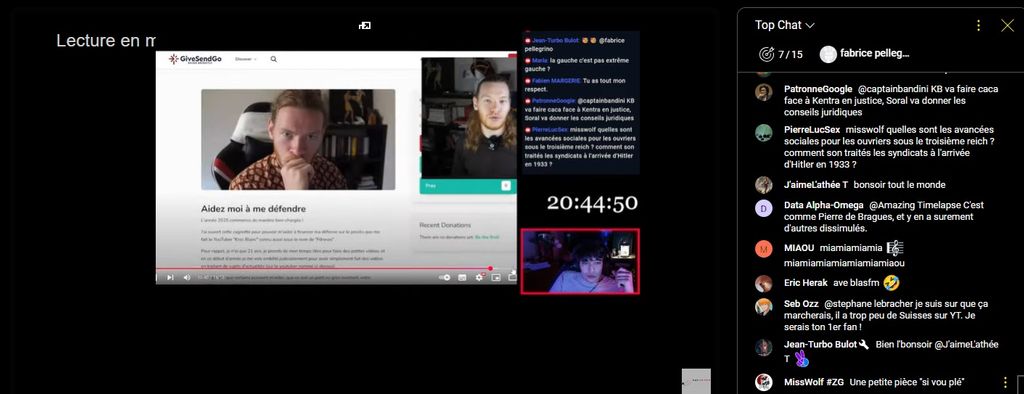Toggle the autoplay switch in the player
The image size is (1024, 394).
click(x=444, y=278)
